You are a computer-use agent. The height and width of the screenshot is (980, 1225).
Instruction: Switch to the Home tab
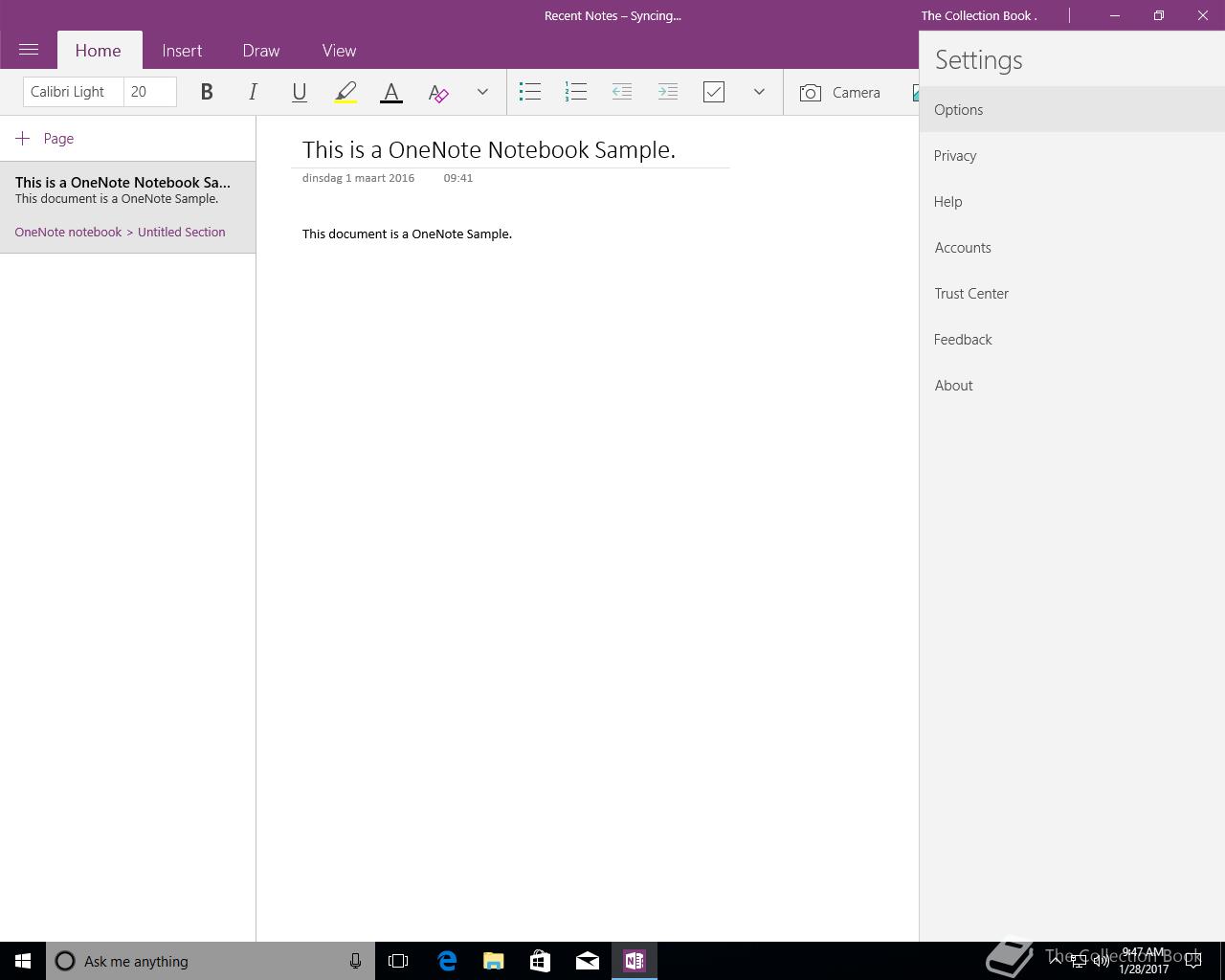click(x=99, y=51)
